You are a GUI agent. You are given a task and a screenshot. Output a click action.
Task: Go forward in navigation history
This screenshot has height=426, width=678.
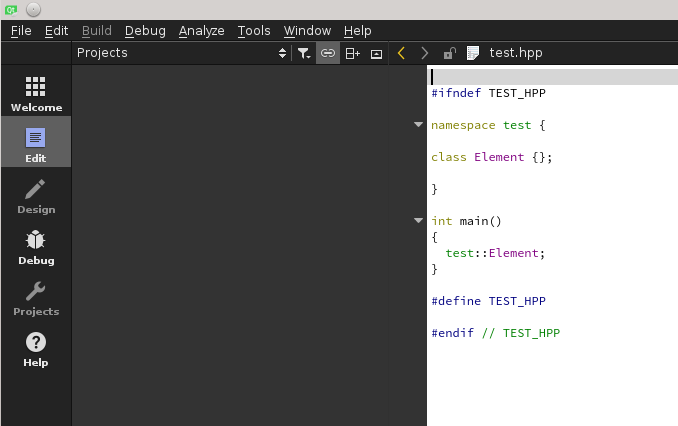tap(425, 53)
